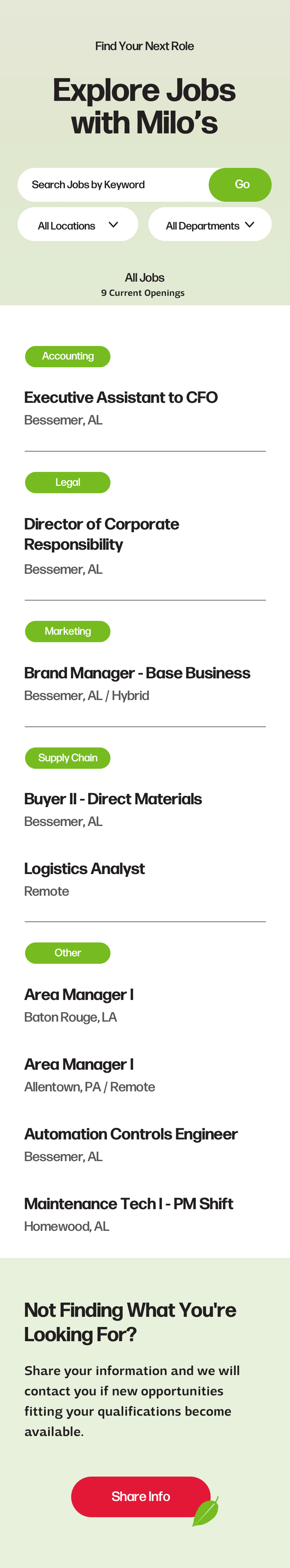Screen dimensions: 290x1568
Task: Expand the All Departments dropdown
Action: pos(210,225)
